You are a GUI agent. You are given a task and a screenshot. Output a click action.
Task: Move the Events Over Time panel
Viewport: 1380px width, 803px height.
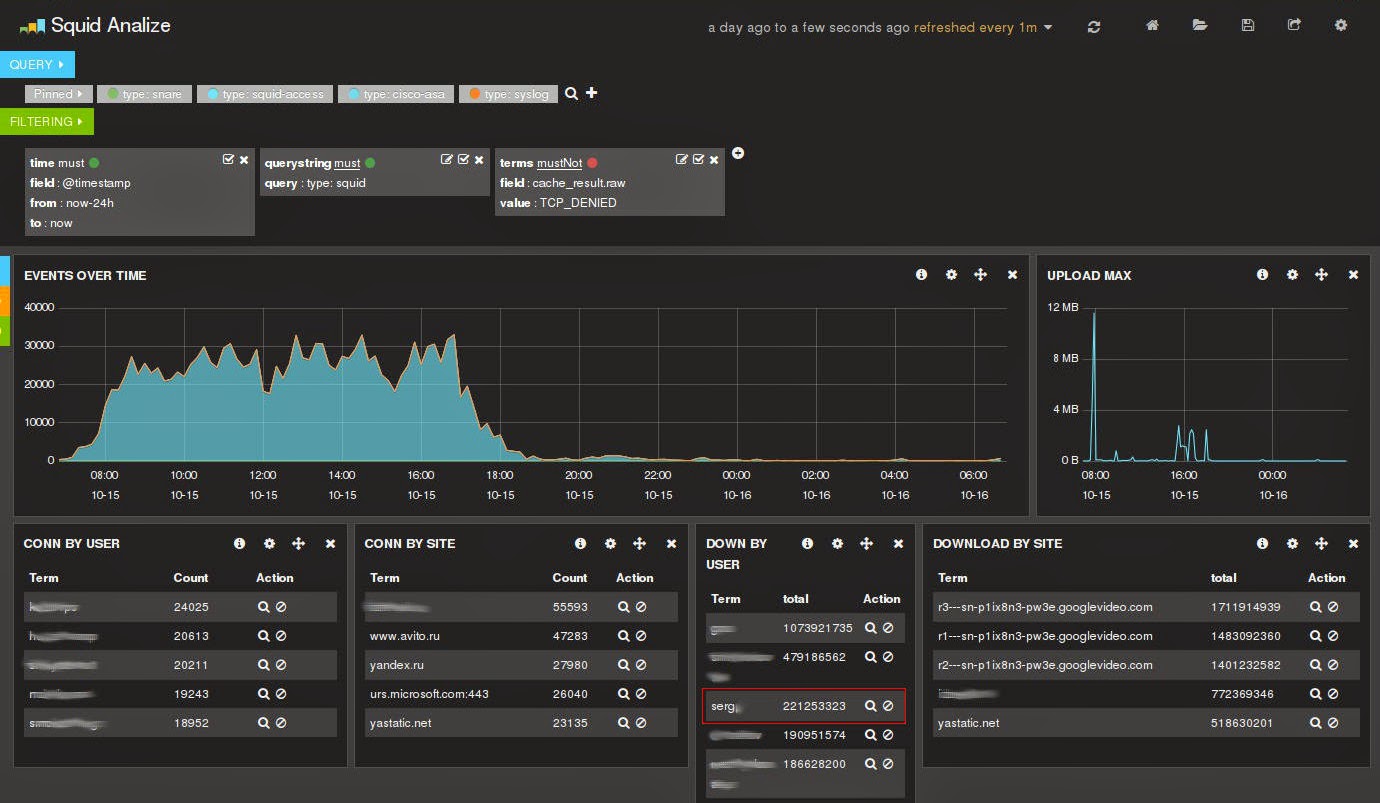coord(980,274)
